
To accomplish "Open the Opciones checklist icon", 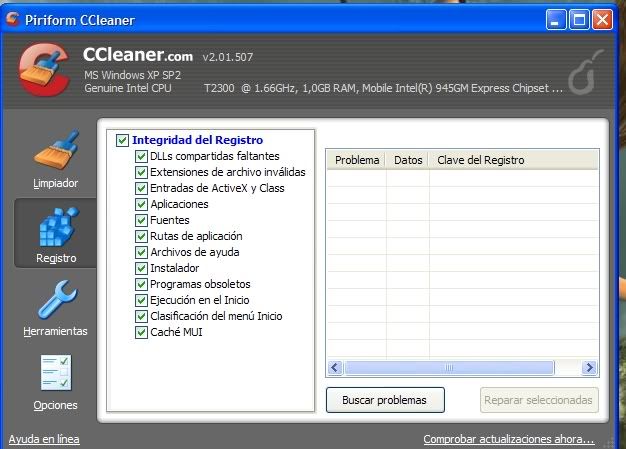I will point(56,373).
